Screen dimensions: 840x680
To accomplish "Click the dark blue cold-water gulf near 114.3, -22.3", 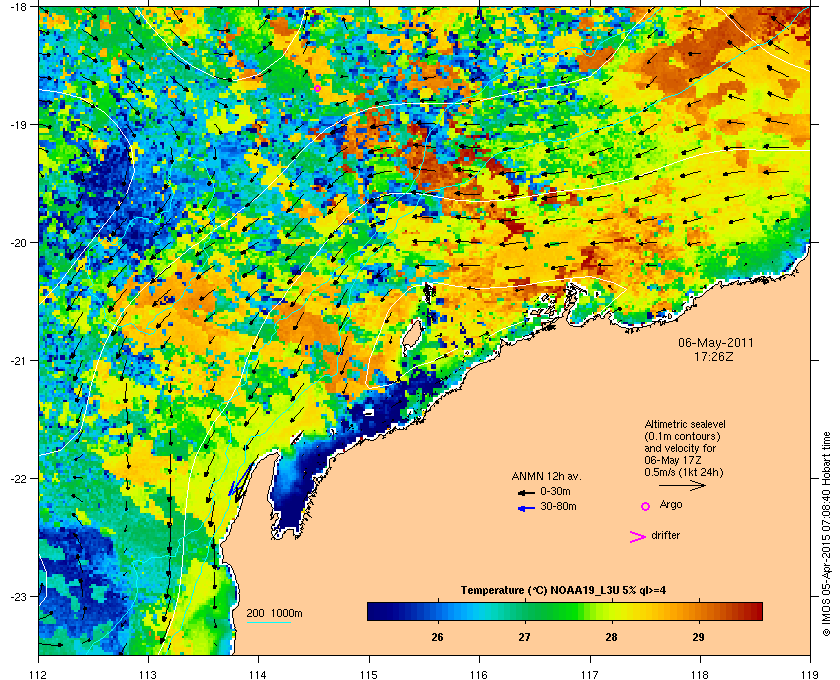I will click(x=292, y=496).
